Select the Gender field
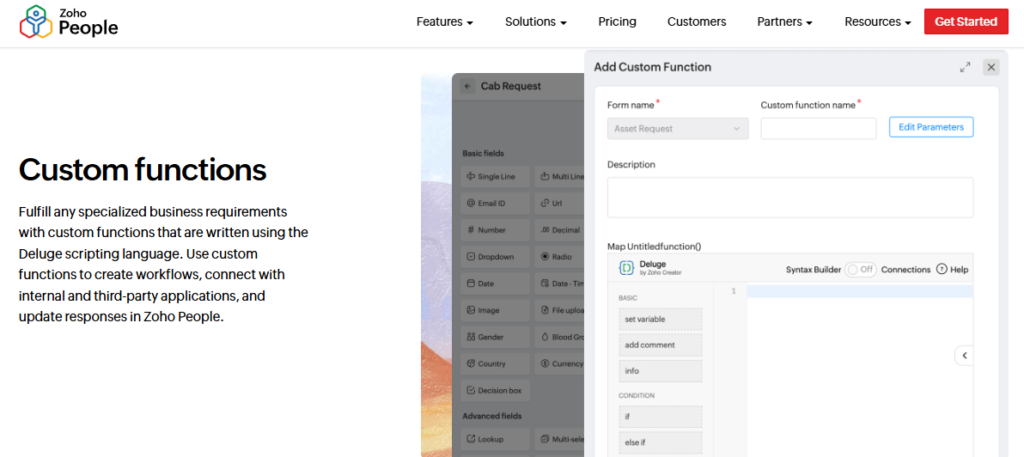1024x457 pixels. pyautogui.click(x=495, y=337)
